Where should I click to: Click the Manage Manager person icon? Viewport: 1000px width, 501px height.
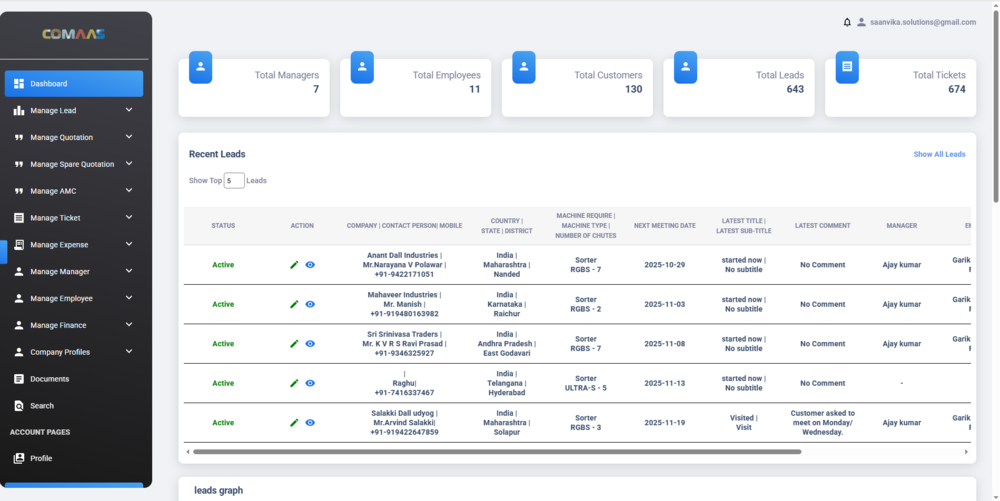point(19,272)
